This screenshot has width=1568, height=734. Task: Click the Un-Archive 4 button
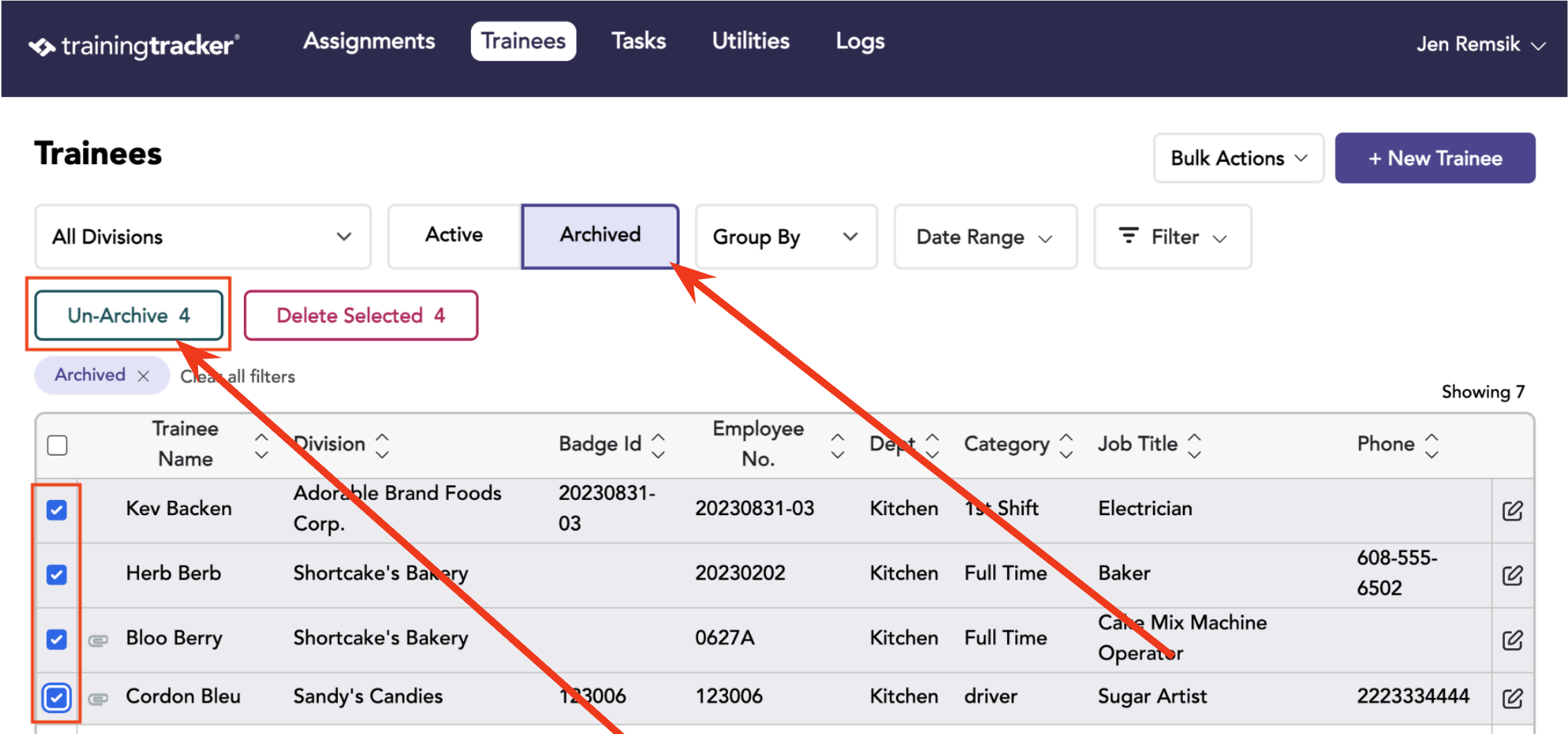129,316
